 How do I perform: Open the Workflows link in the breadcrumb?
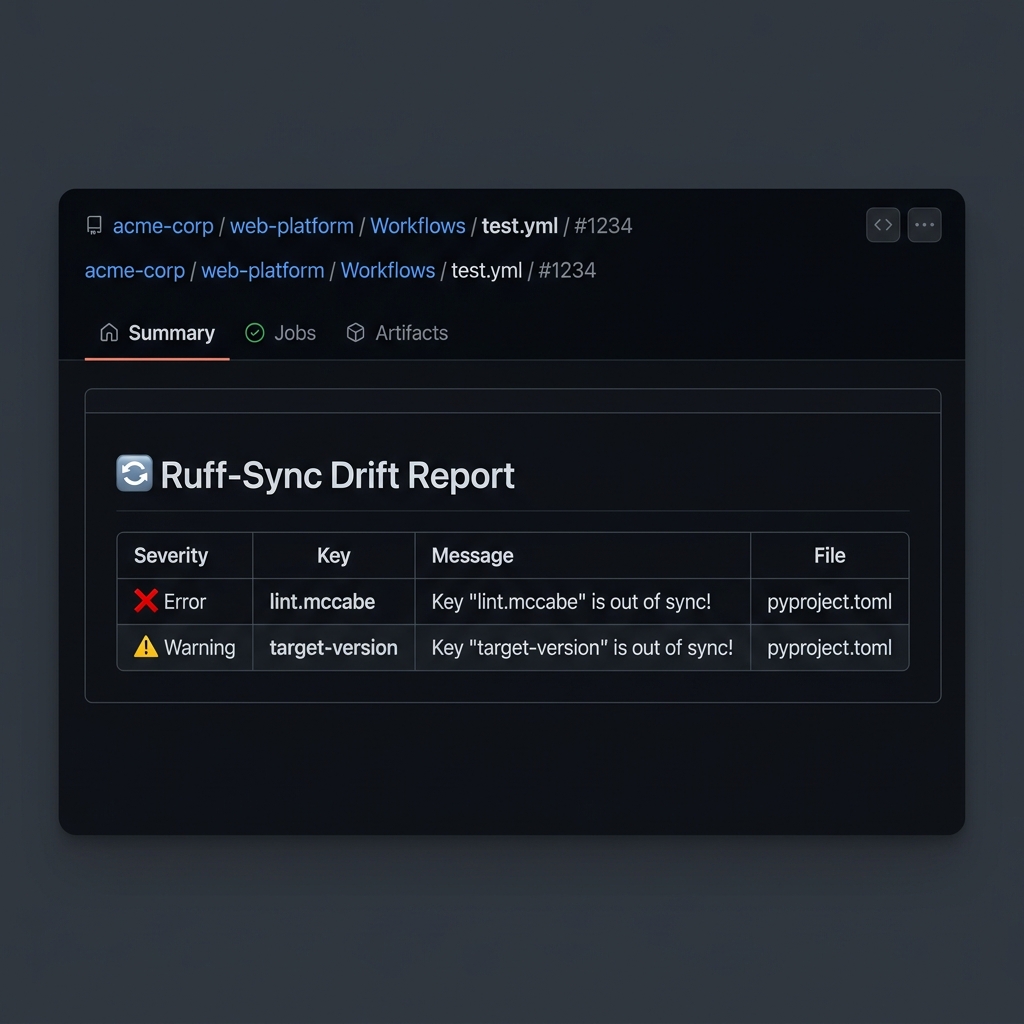[x=418, y=226]
